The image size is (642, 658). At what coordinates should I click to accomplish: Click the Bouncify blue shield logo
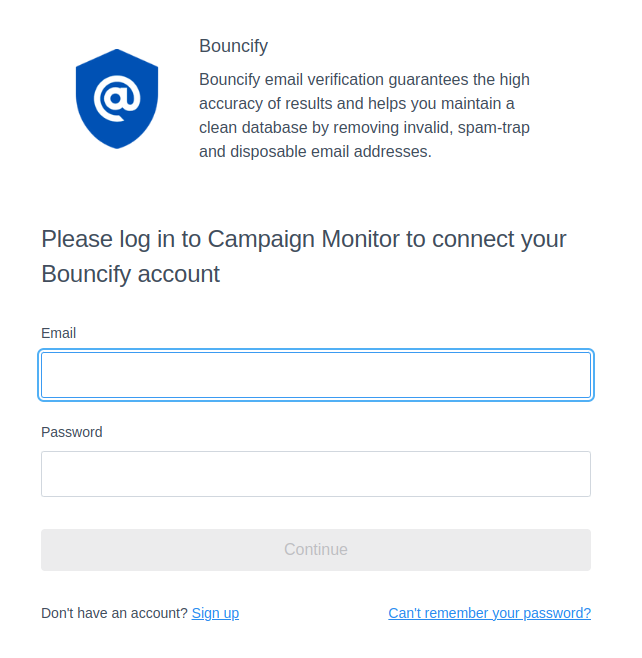pos(117,99)
